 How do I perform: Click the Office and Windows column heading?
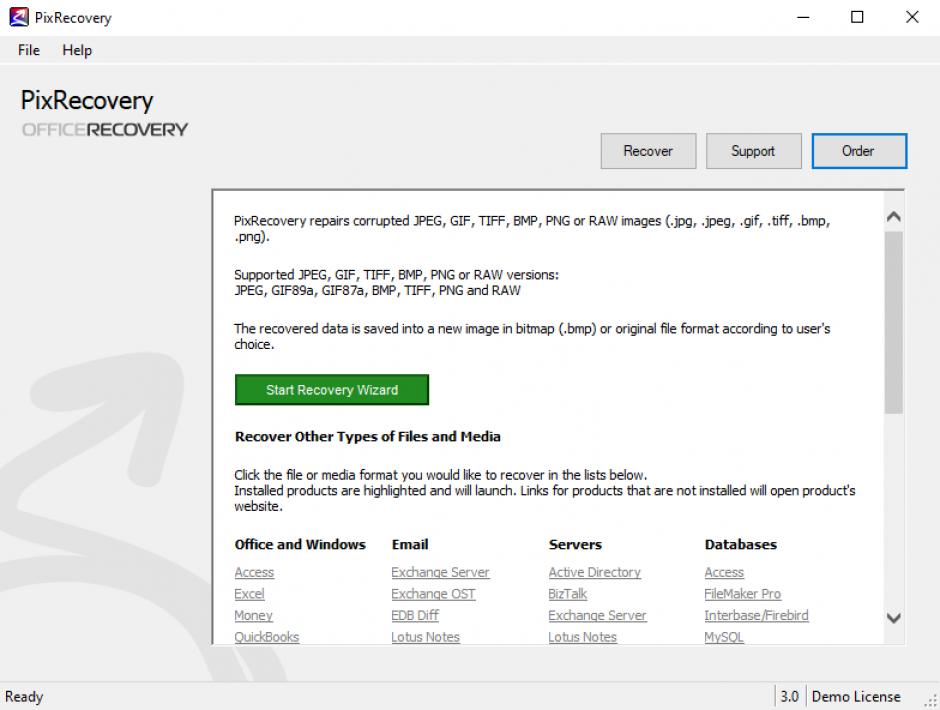click(300, 544)
